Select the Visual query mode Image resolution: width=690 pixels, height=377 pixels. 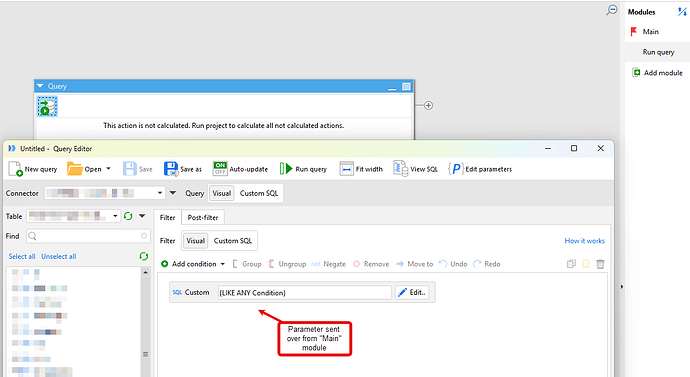point(221,193)
